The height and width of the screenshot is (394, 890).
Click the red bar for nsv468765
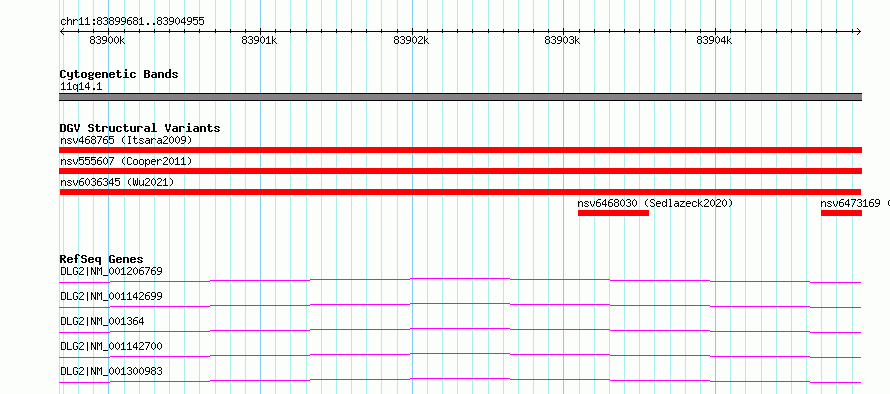coord(460,150)
